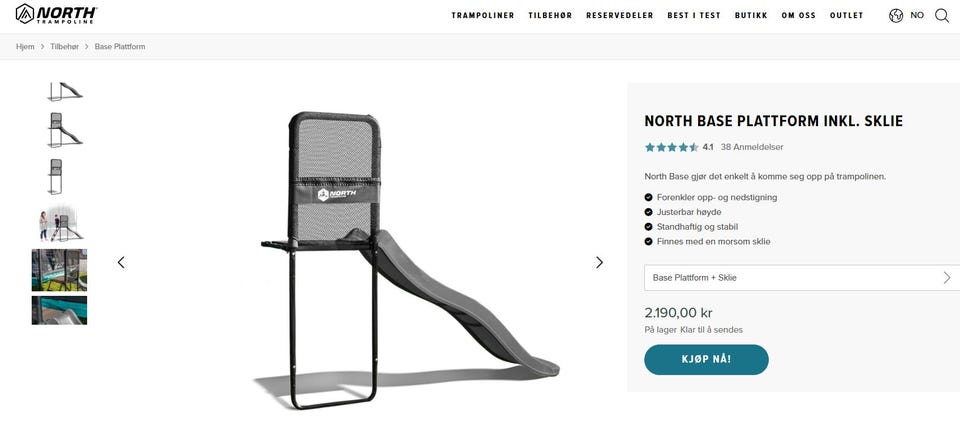
Task: Go to Outlet menu item
Action: coord(846,15)
